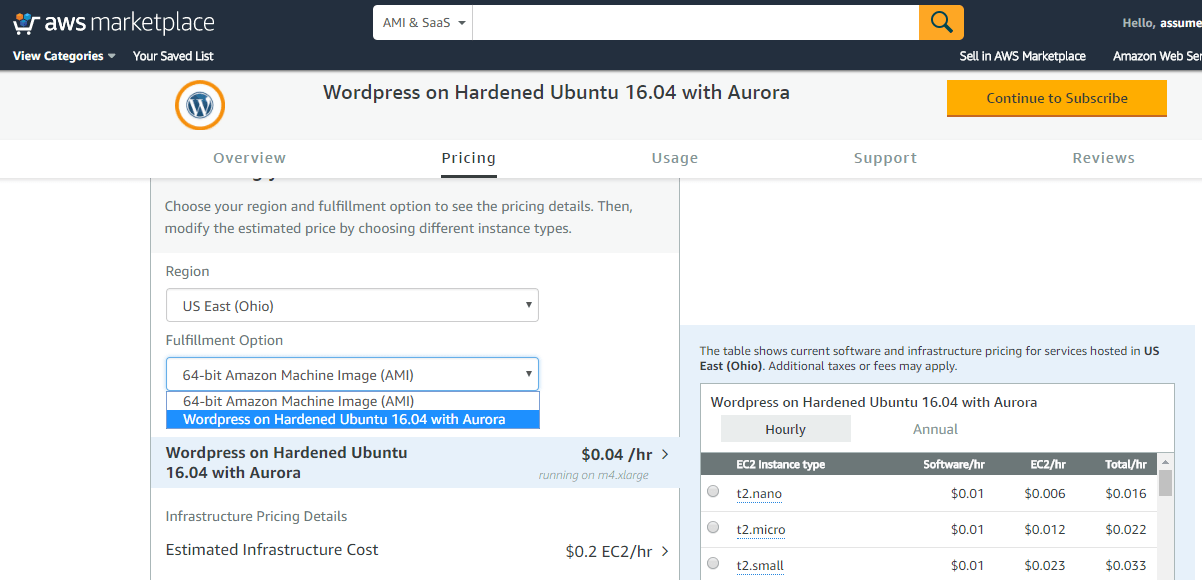Click the Continue to Subscribe button
1202x580 pixels.
[1056, 98]
